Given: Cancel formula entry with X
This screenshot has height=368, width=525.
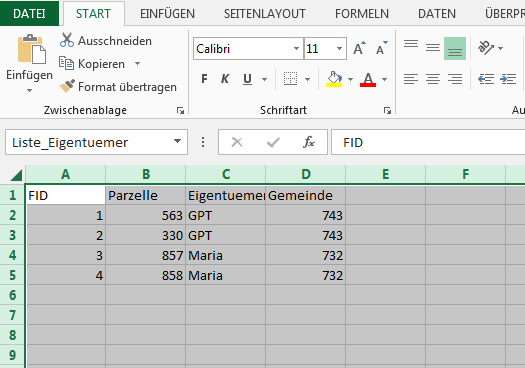Looking at the screenshot, I should [237, 142].
